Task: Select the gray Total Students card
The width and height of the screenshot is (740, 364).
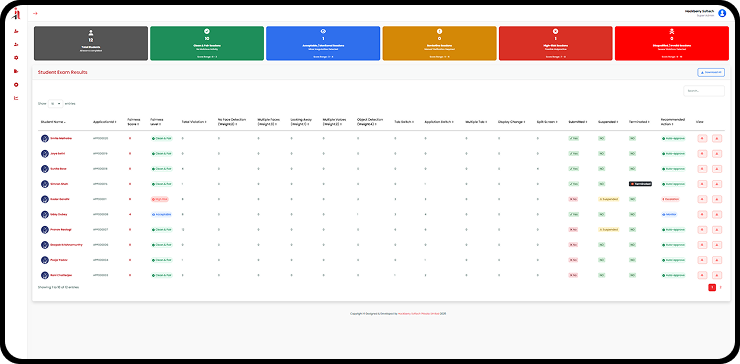Action: 91,43
